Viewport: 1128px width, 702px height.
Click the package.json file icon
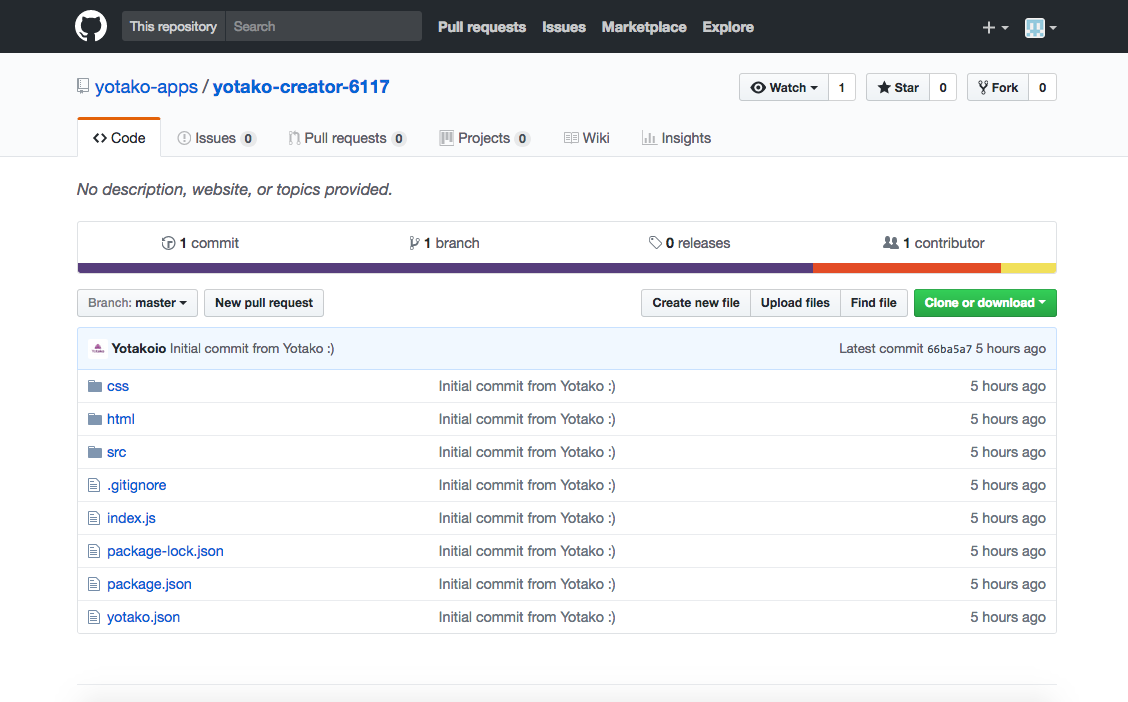[94, 585]
